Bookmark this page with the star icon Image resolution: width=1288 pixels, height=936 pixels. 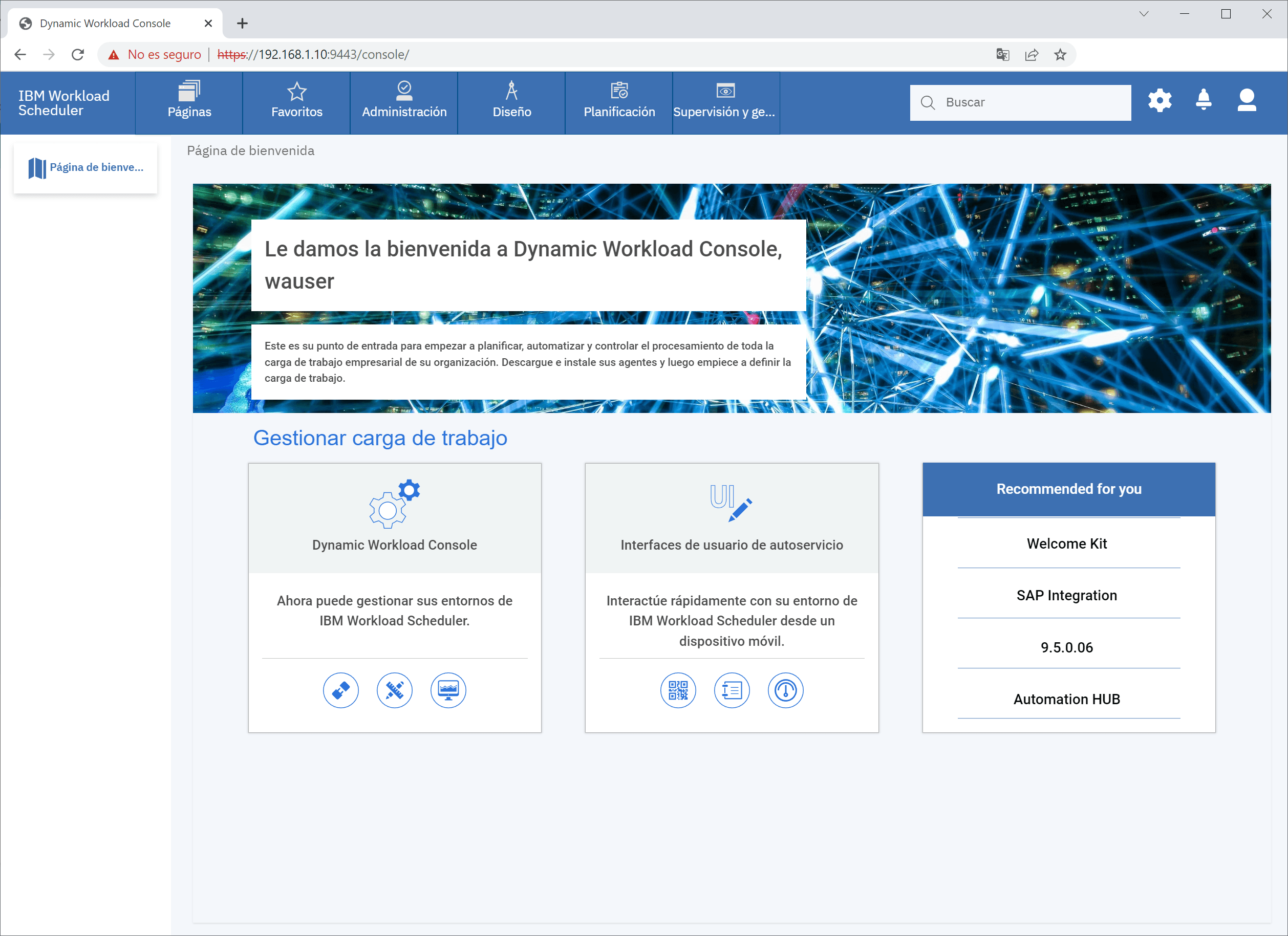coord(1060,54)
